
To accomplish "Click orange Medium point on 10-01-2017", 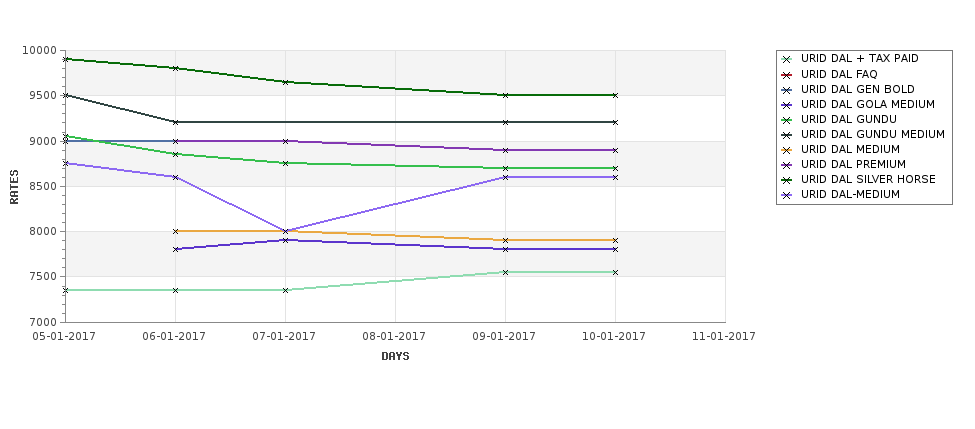I will coord(615,240).
